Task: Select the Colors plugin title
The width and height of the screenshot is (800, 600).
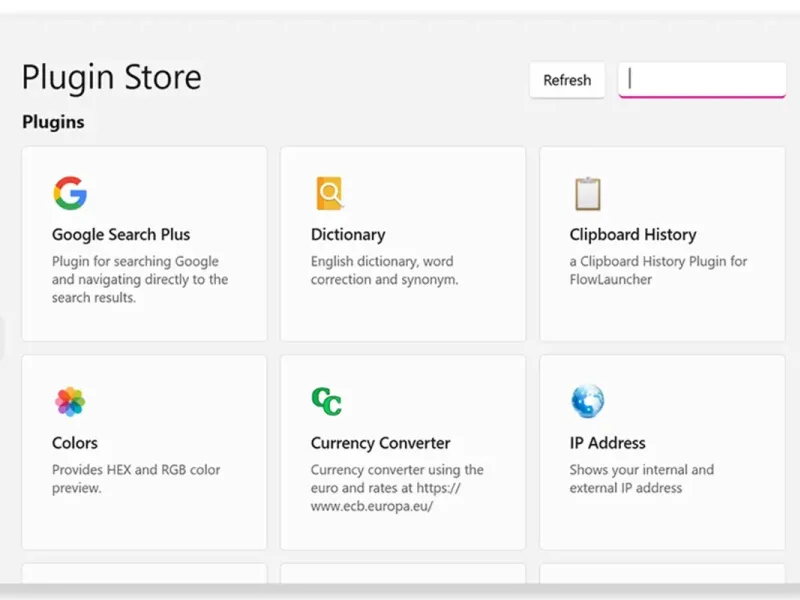Action: click(x=74, y=443)
